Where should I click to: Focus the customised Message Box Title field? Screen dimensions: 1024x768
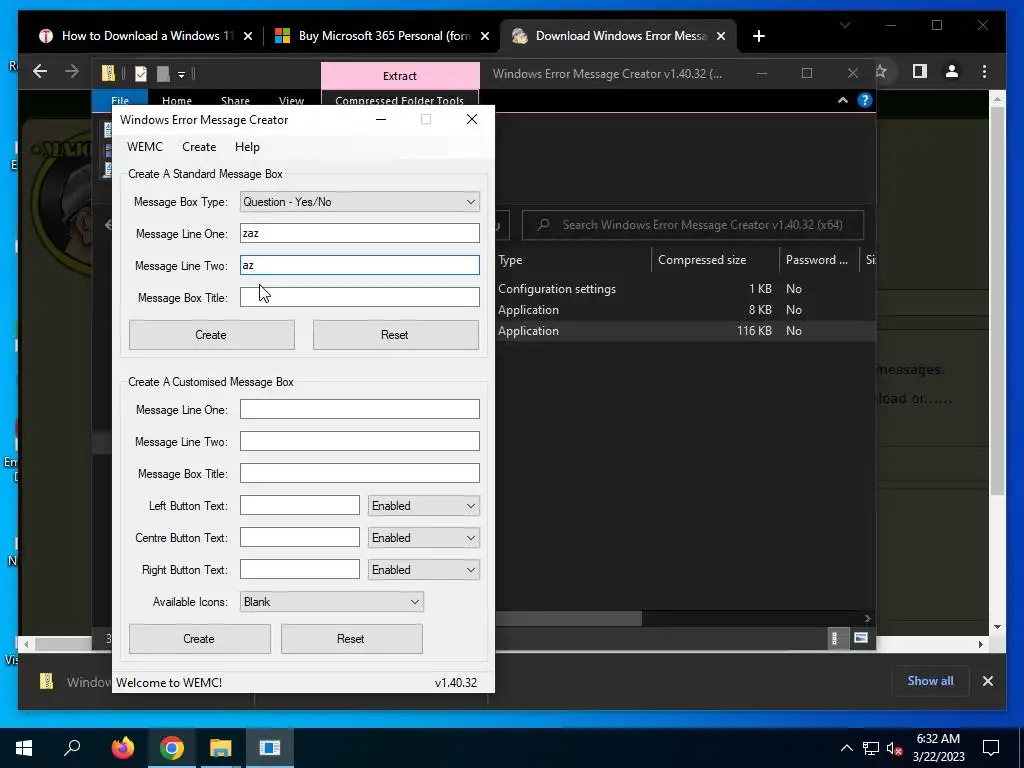coord(360,473)
